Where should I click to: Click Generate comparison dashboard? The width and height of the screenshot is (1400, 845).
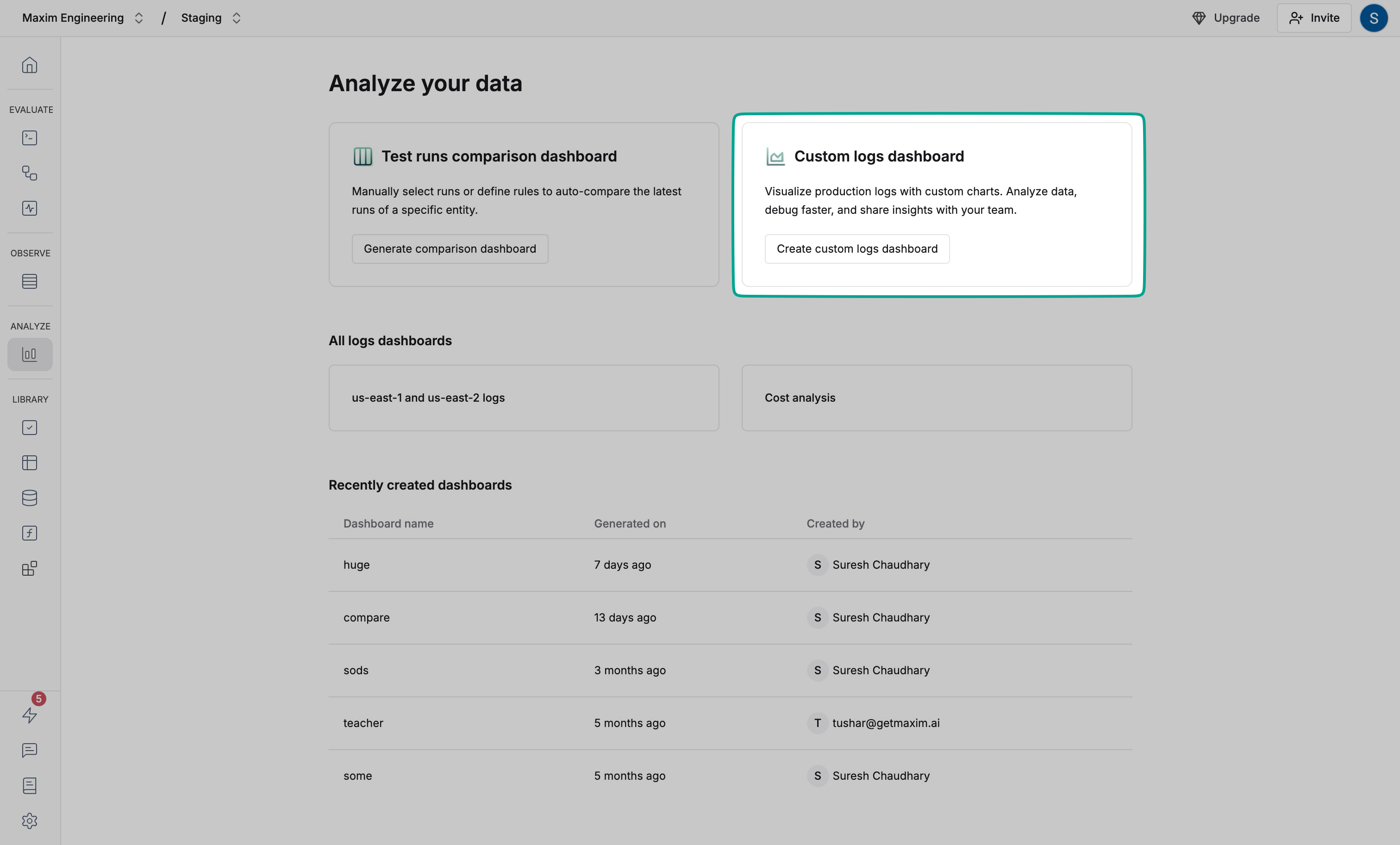click(450, 249)
